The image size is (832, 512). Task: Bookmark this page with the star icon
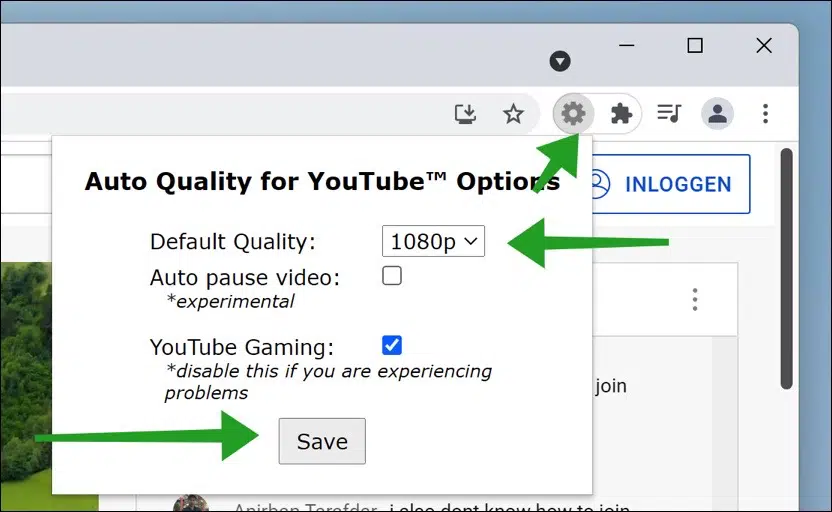513,114
